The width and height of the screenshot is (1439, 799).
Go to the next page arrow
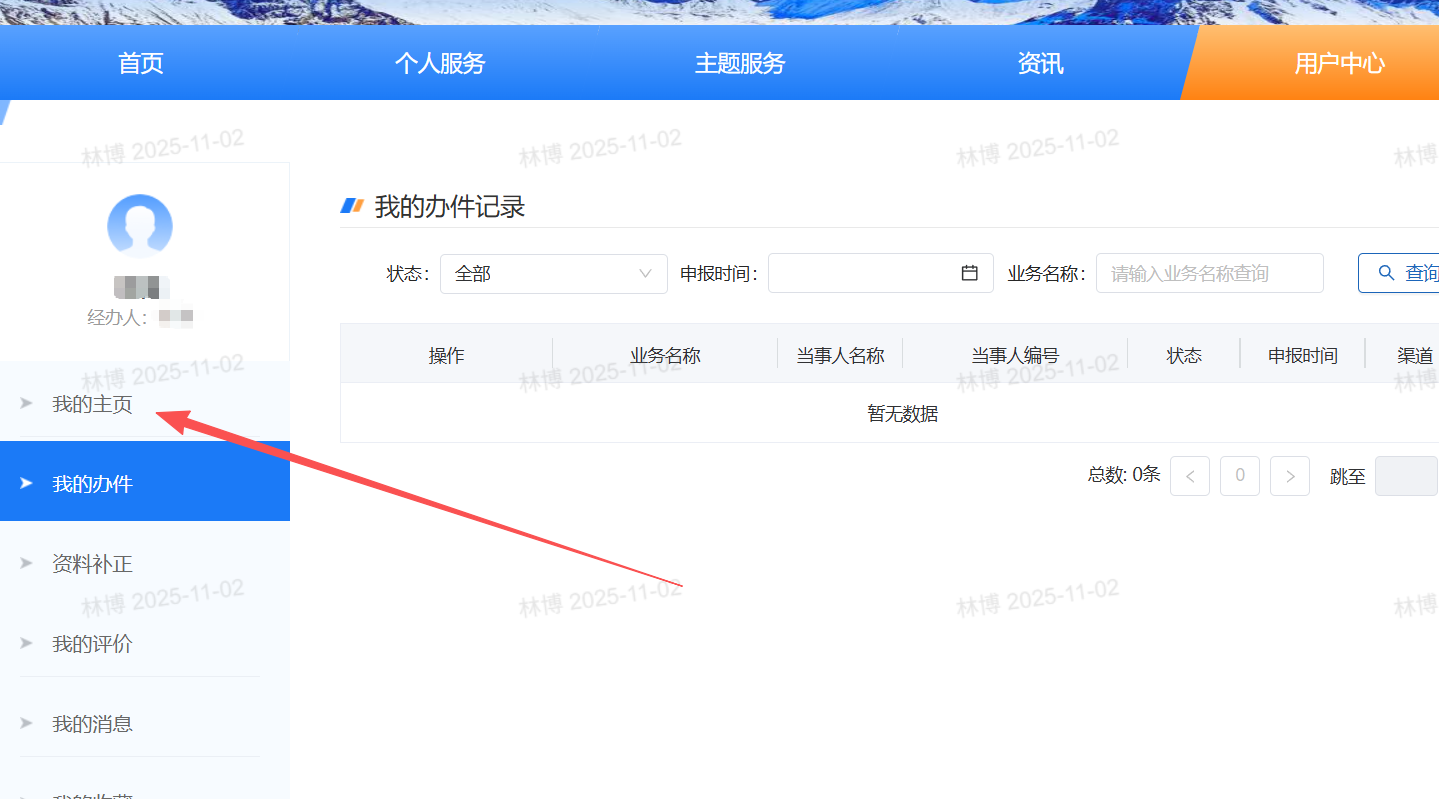coord(1290,476)
